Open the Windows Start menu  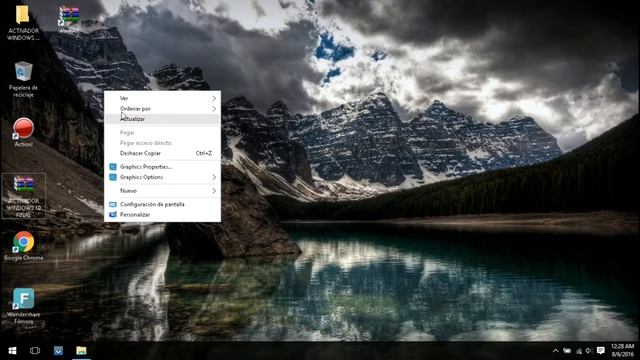point(12,351)
